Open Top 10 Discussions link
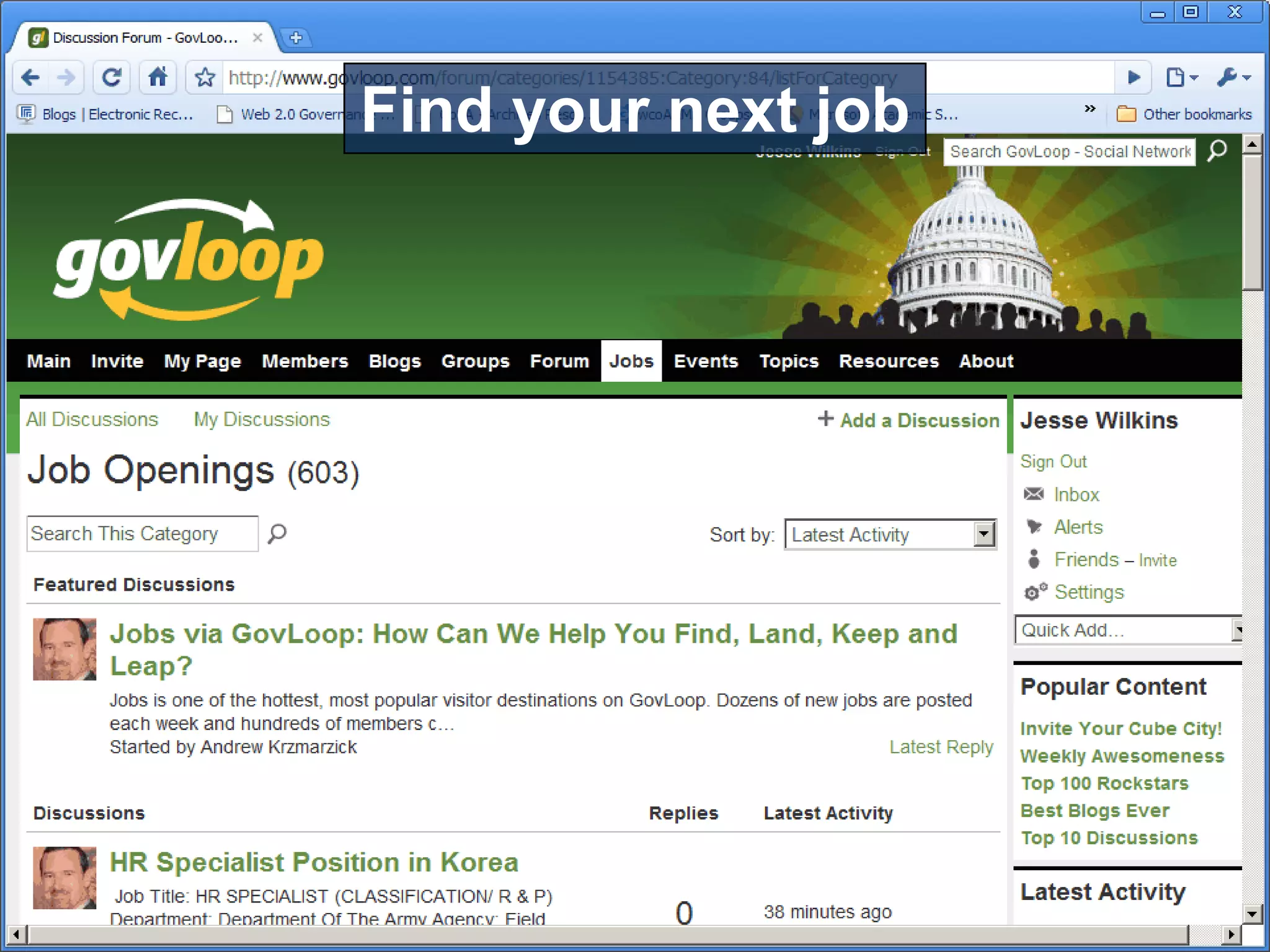The height and width of the screenshot is (952, 1270). point(1109,838)
